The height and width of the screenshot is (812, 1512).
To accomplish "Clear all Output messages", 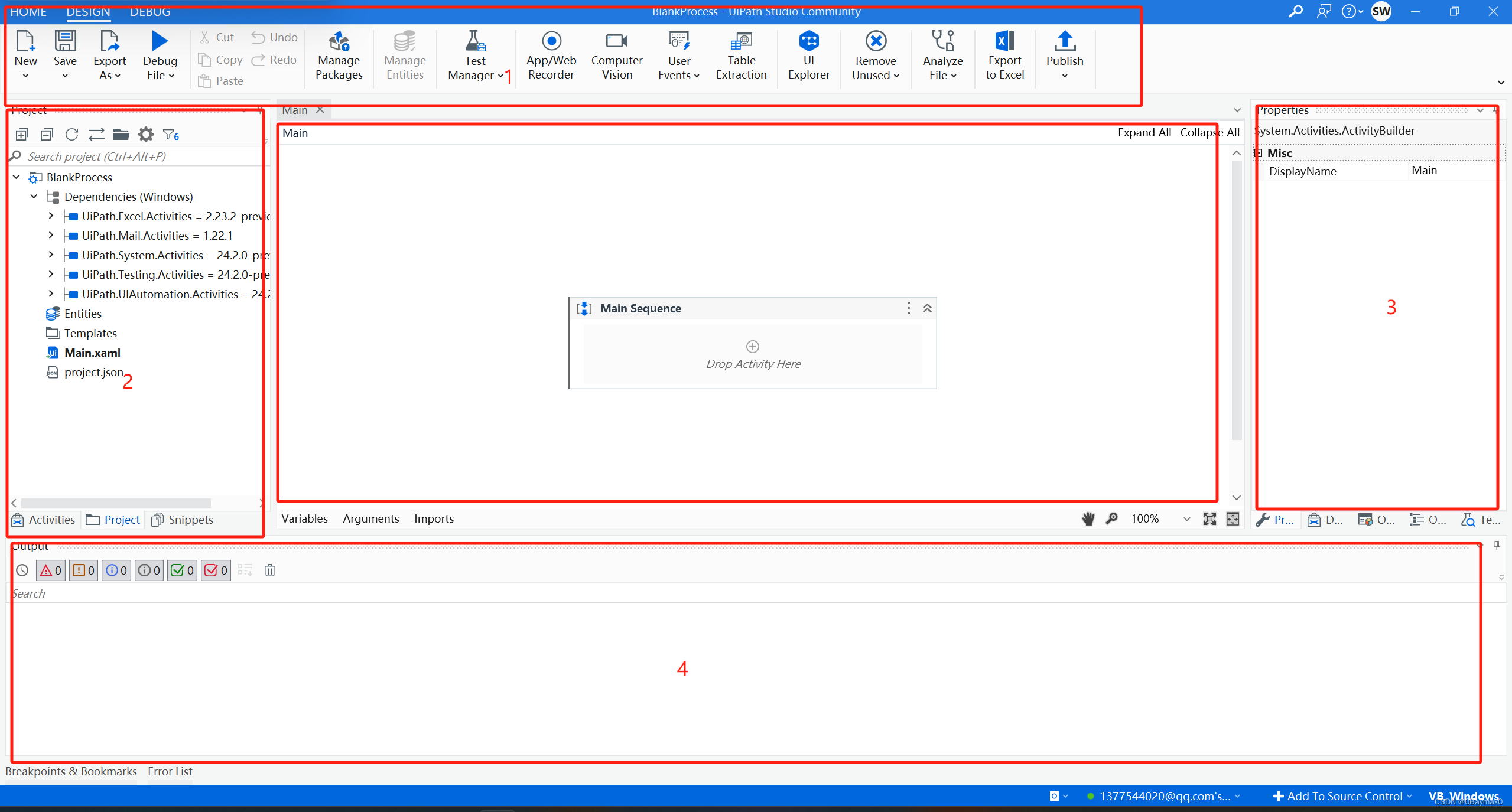I will (x=270, y=570).
